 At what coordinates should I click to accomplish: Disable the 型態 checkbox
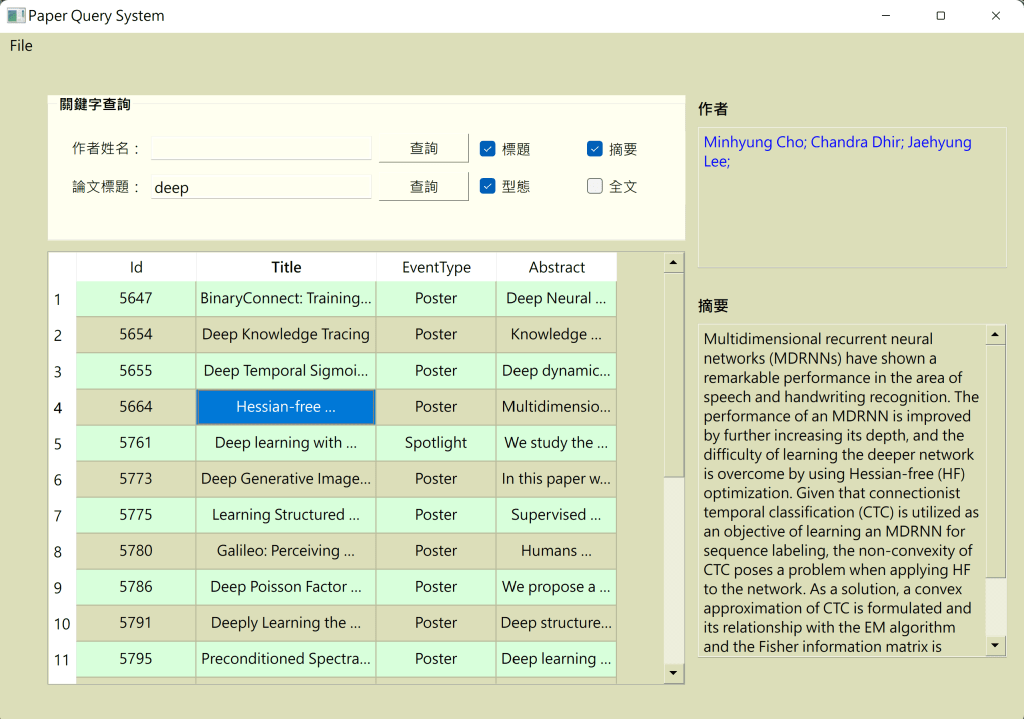pyautogui.click(x=488, y=186)
